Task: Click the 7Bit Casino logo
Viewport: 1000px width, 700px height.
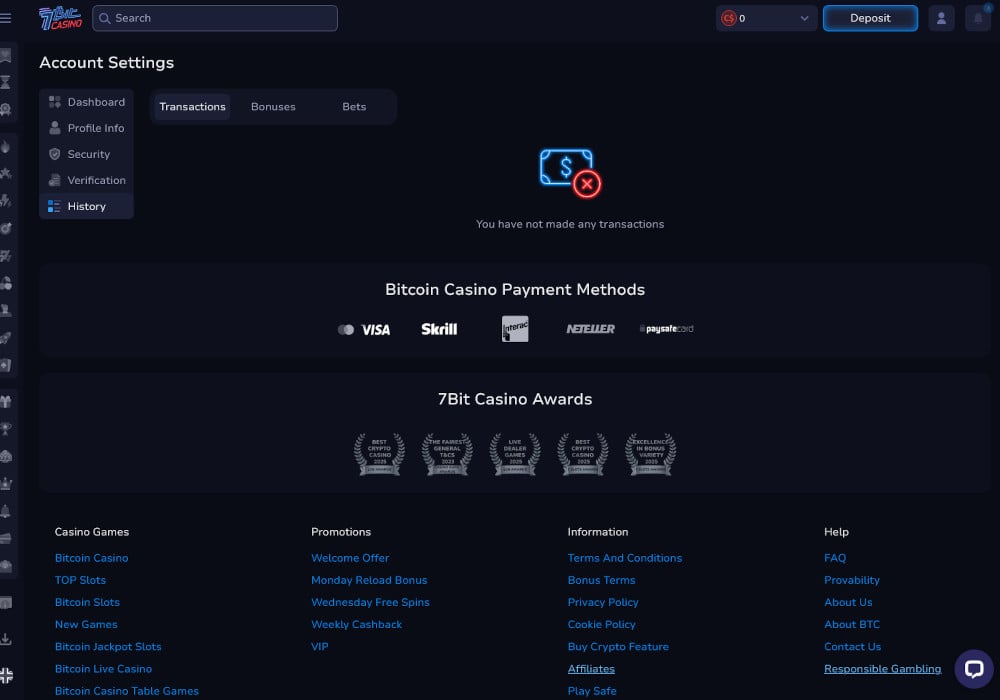Action: (60, 18)
